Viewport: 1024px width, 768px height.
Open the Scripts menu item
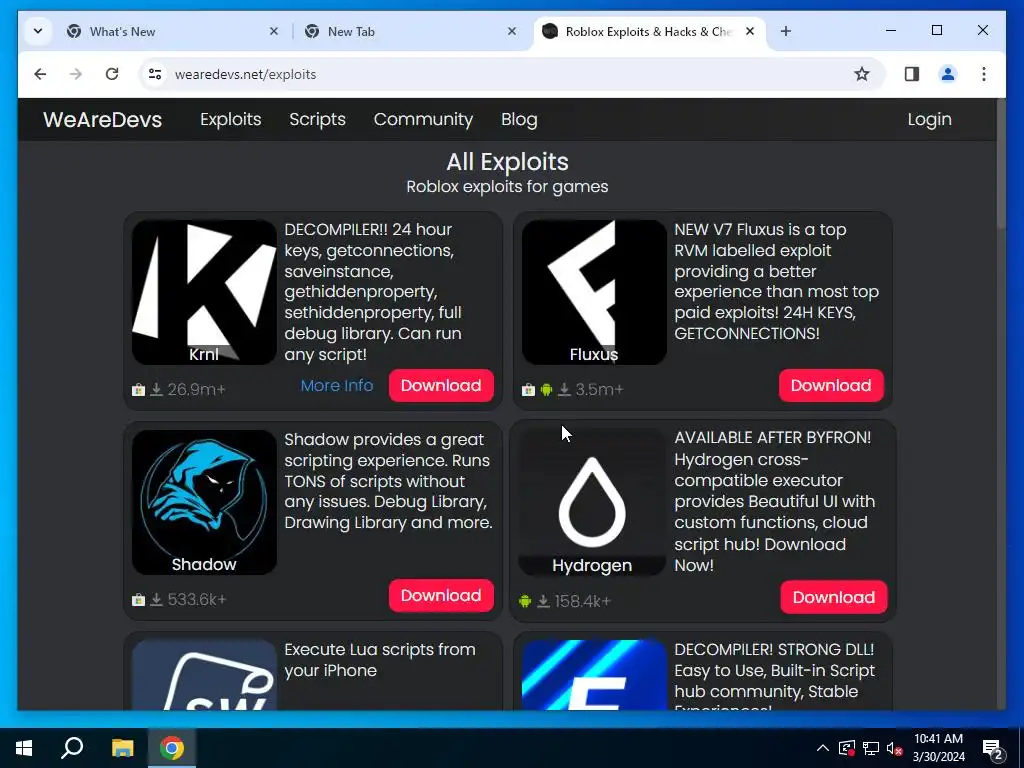[x=317, y=120]
